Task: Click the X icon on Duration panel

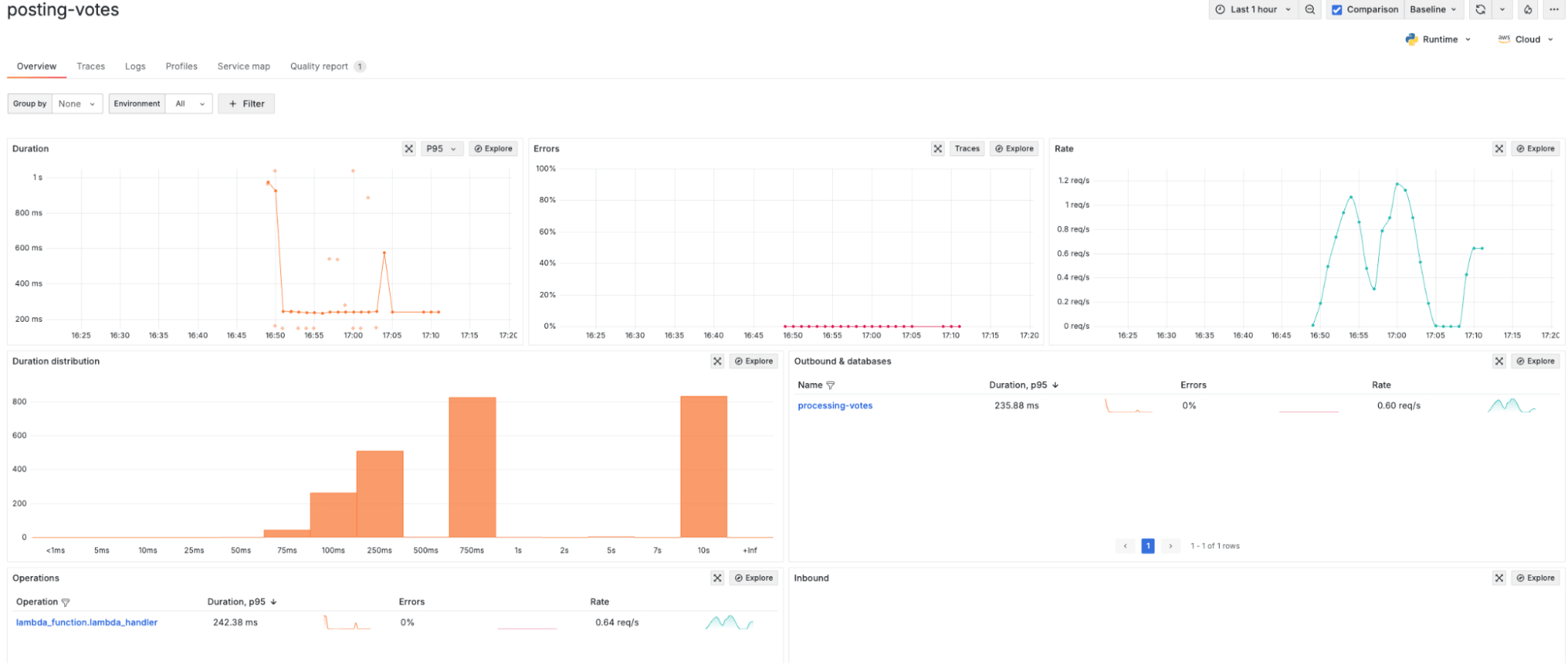Action: [x=409, y=148]
